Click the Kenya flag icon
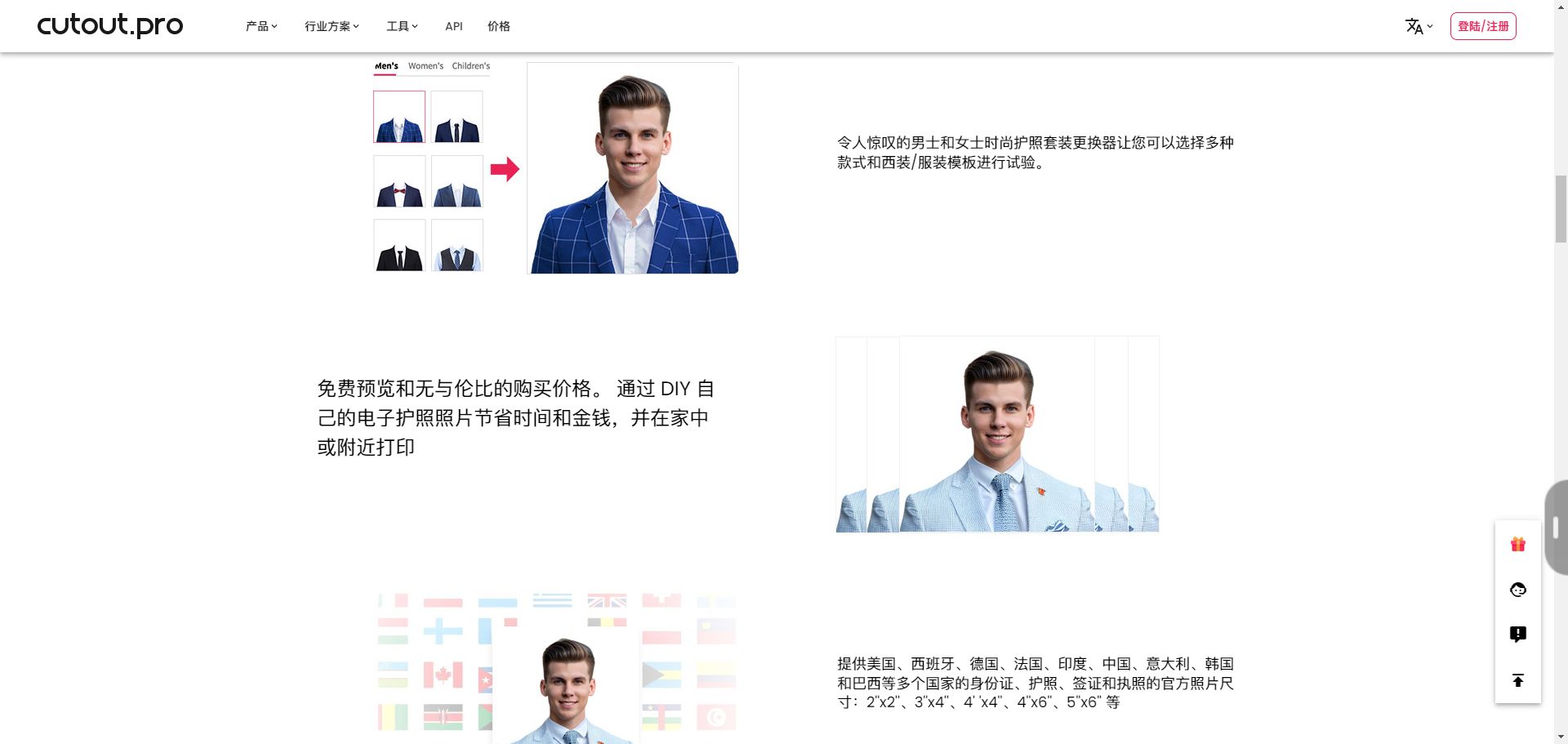This screenshot has width=1568, height=744. [x=443, y=716]
